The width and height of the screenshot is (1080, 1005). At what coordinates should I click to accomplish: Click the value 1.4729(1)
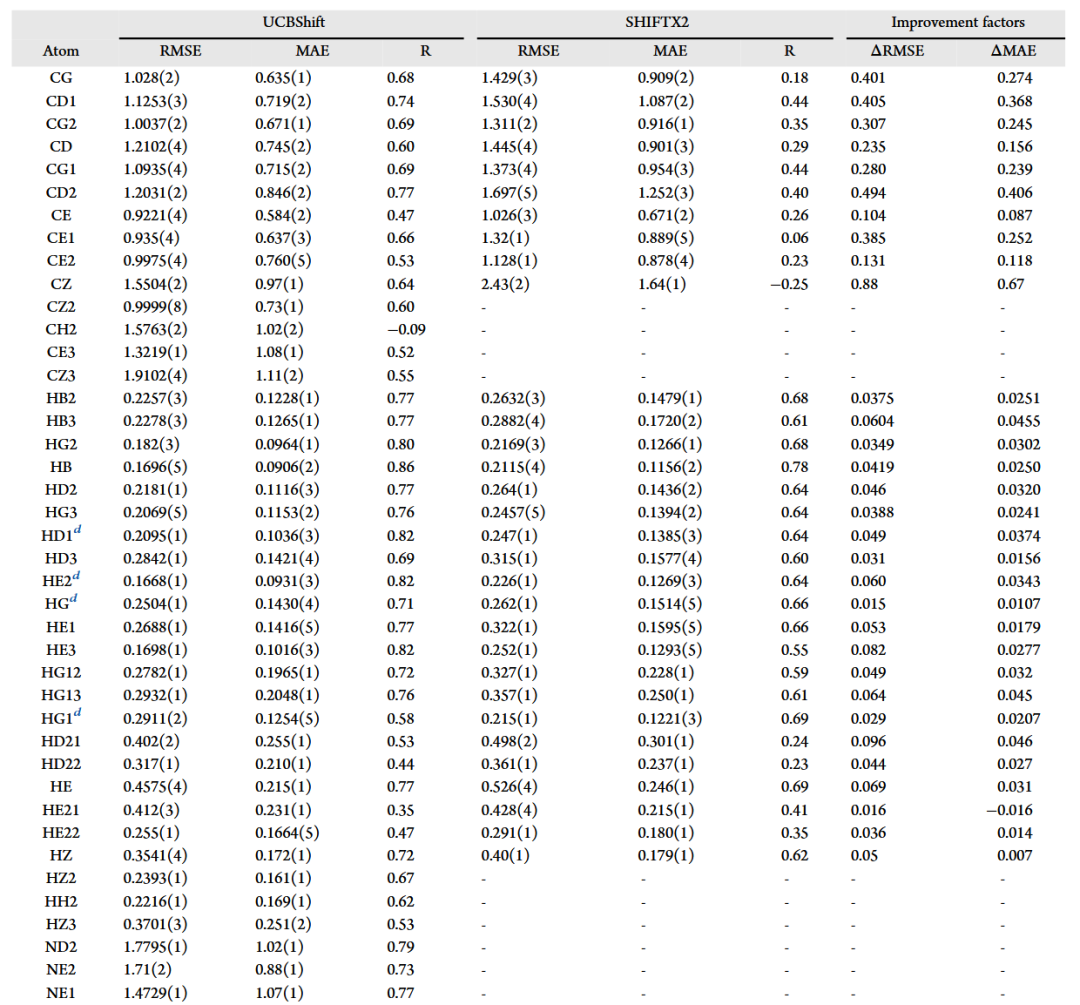click(x=155, y=993)
